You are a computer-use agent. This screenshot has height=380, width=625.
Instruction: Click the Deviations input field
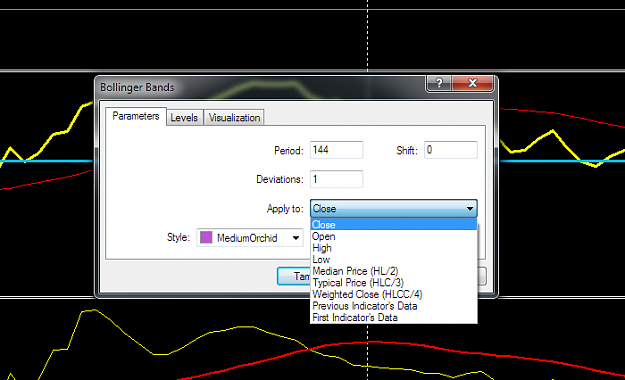pos(336,179)
